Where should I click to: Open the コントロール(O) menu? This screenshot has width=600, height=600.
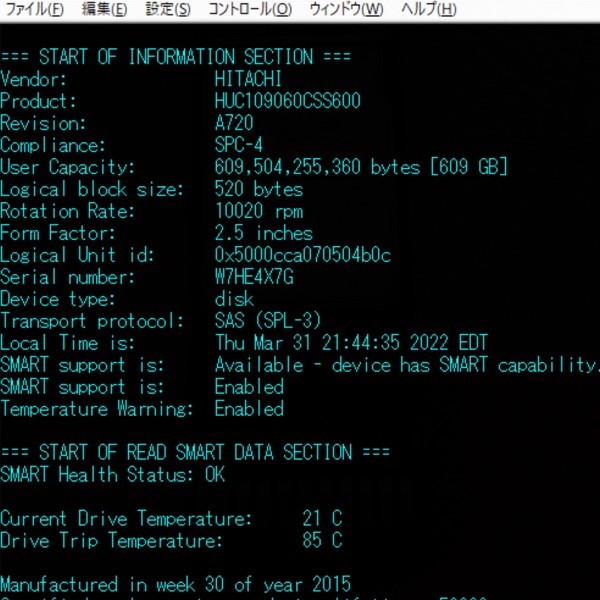250,9
